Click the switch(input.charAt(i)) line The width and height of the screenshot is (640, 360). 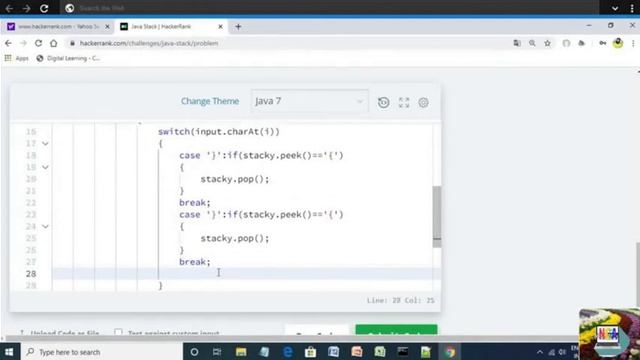[219, 132]
